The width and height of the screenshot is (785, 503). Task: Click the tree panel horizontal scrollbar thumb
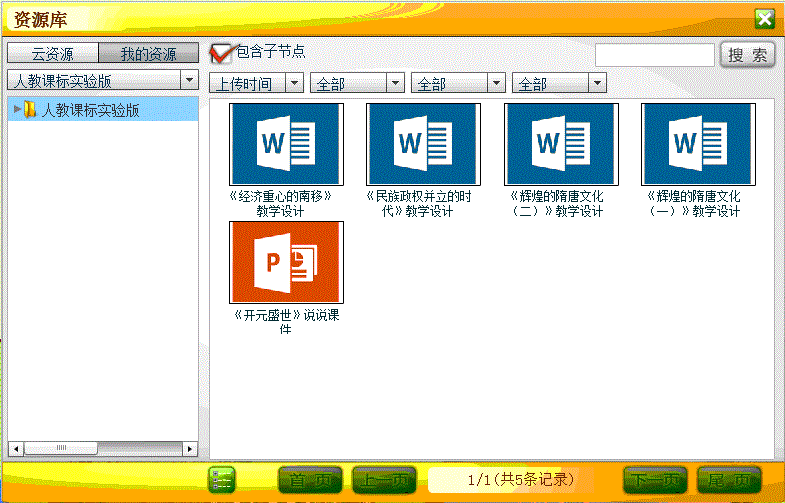62,447
